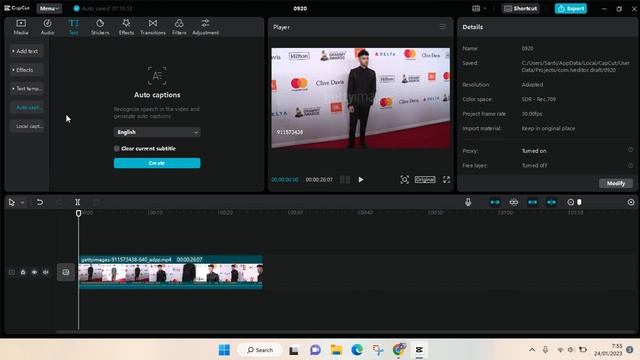Open the layout switcher dropdown

479,8
